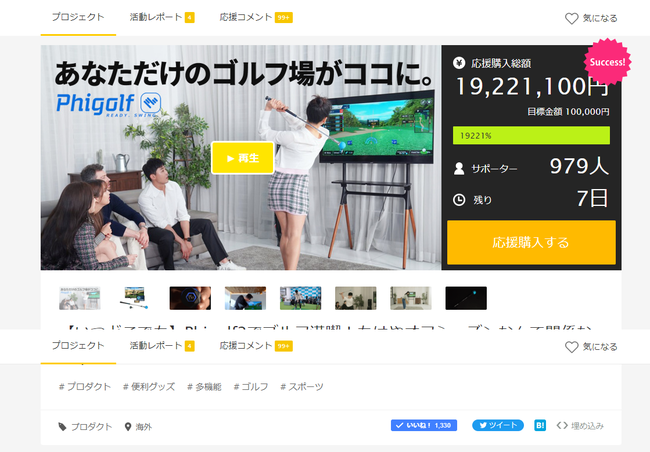Click the Hatena bookmark B! icon
The image size is (650, 452).
pyautogui.click(x=540, y=425)
